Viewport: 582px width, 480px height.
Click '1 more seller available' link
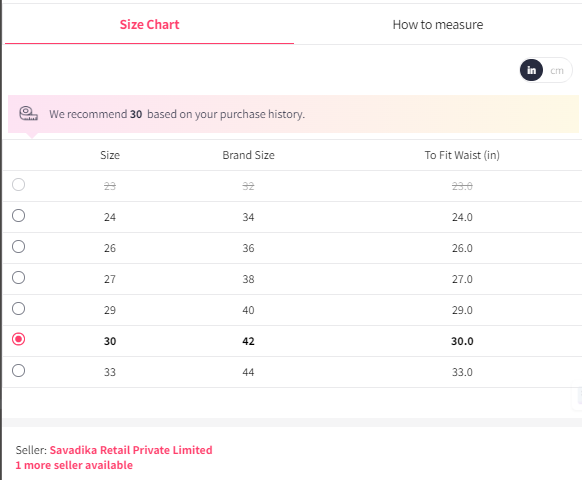click(74, 465)
